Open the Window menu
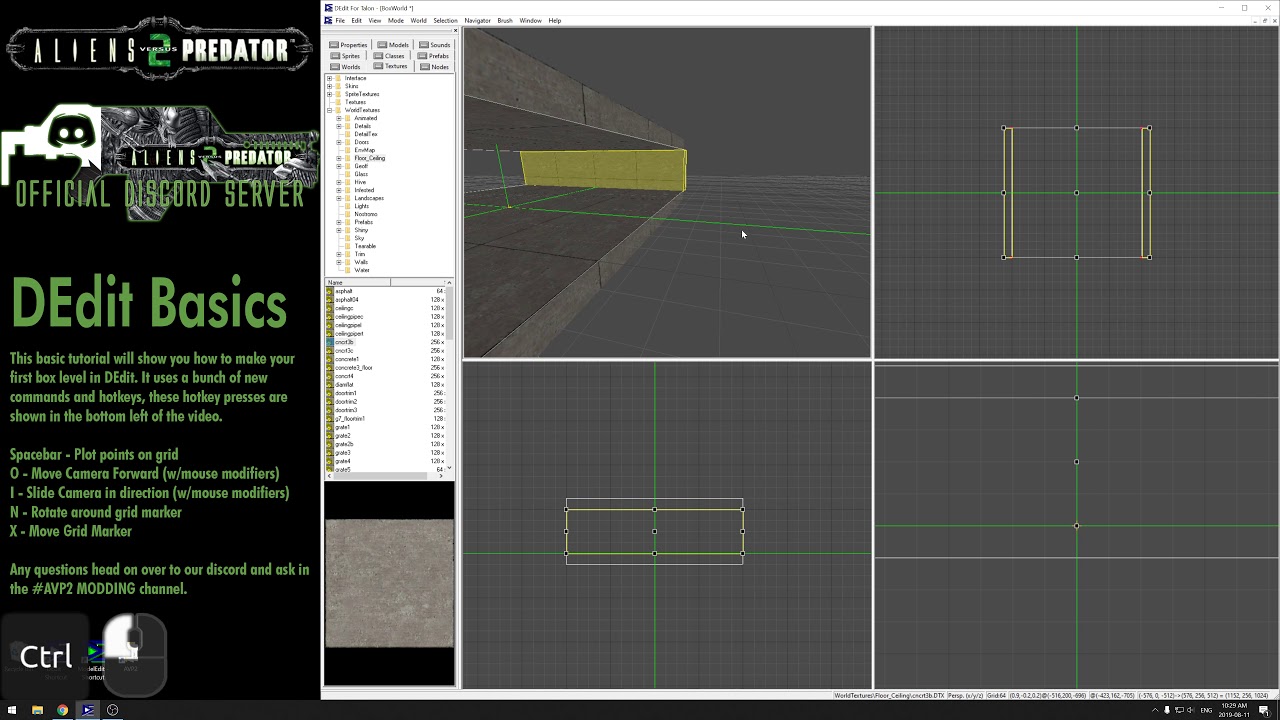Screen dimensions: 1280x720 tap(530, 20)
